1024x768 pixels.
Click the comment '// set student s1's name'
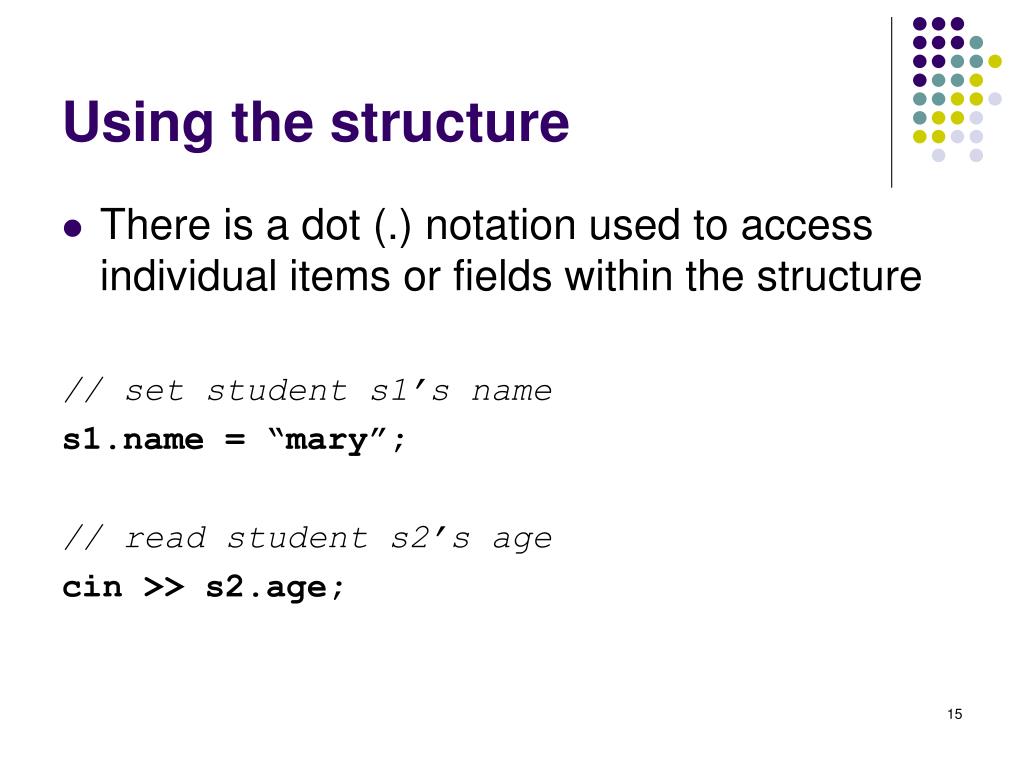pos(308,391)
